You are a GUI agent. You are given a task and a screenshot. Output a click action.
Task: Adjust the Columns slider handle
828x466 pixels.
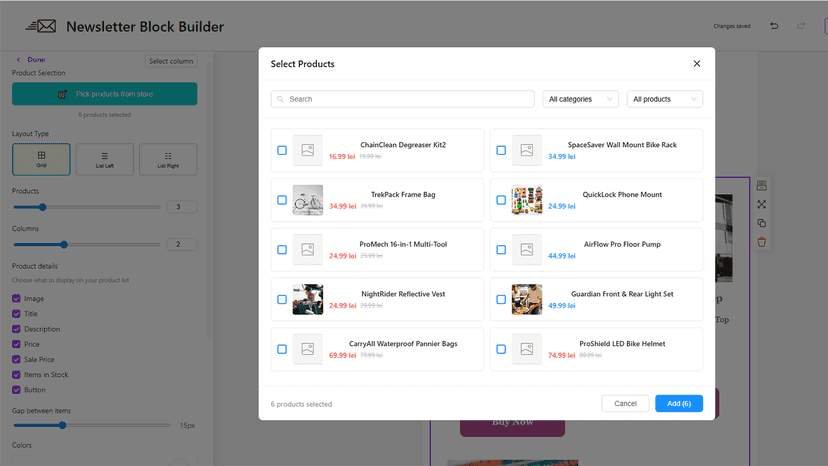(64, 245)
